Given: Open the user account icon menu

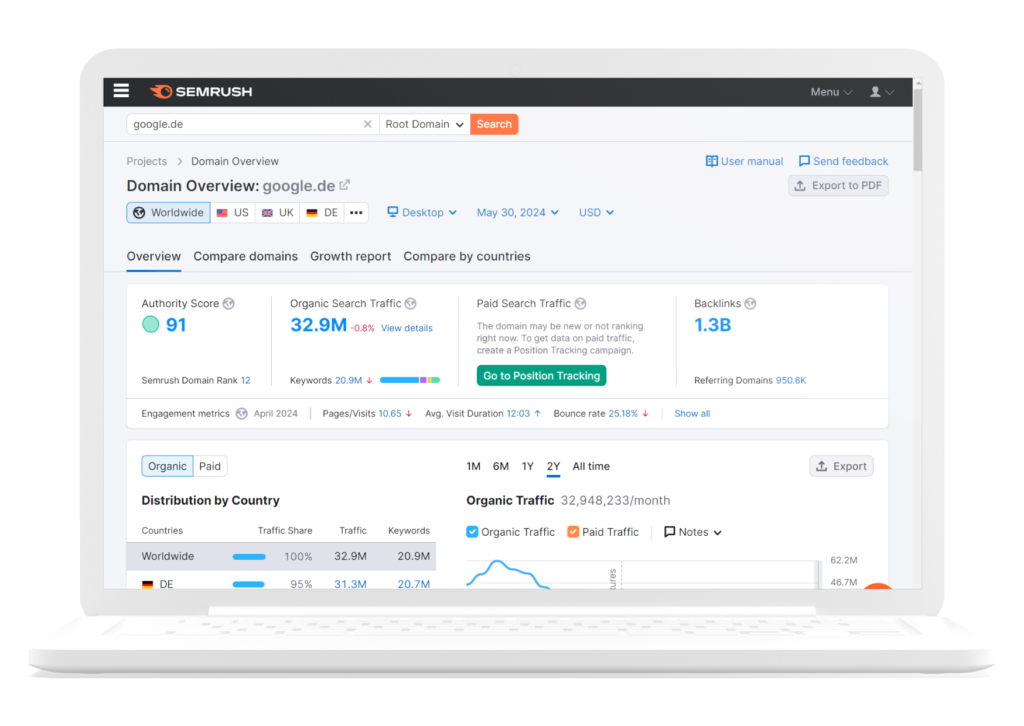Looking at the screenshot, I should (x=881, y=92).
